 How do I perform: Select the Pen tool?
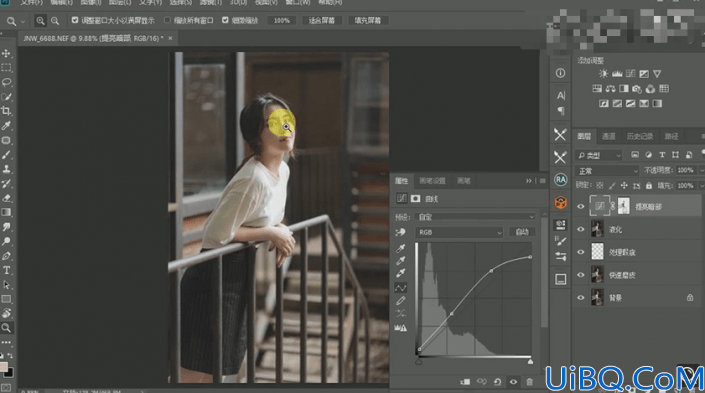6,256
